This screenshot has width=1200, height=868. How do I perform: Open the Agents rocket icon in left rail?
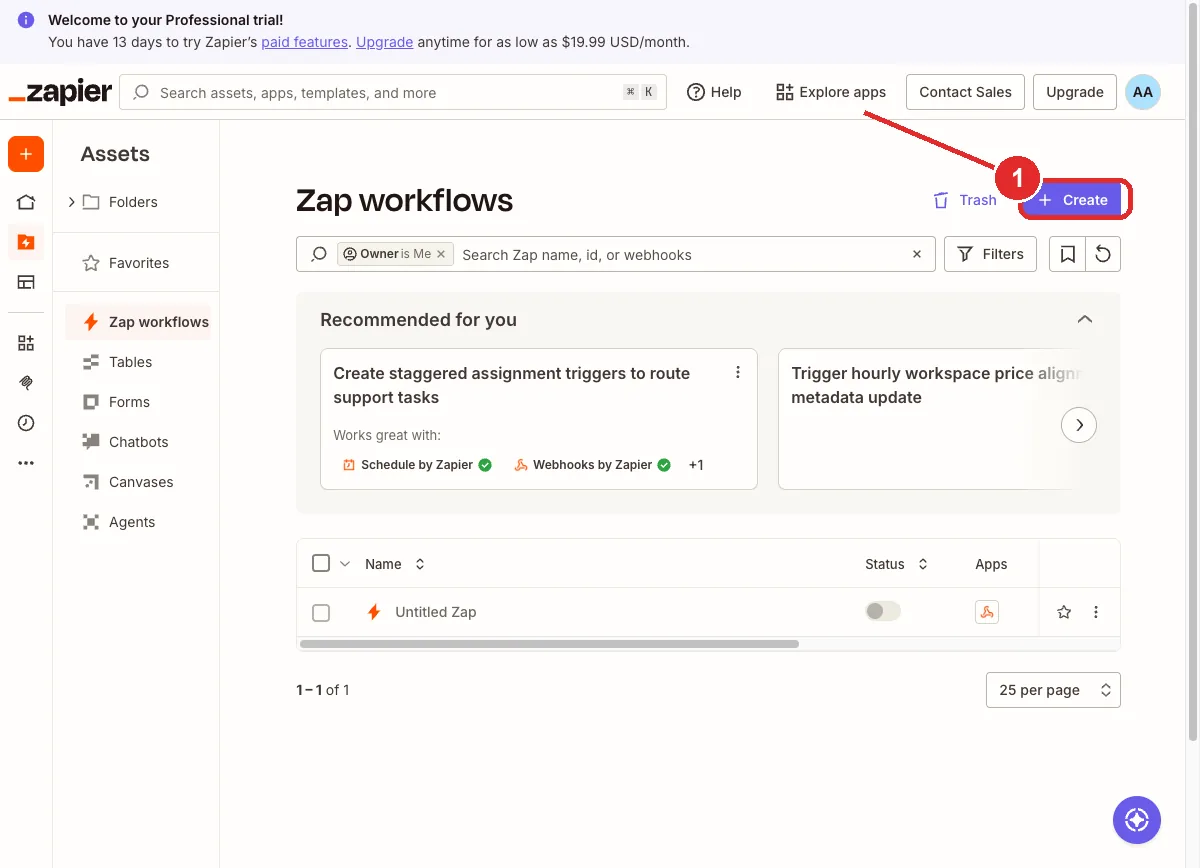click(26, 383)
